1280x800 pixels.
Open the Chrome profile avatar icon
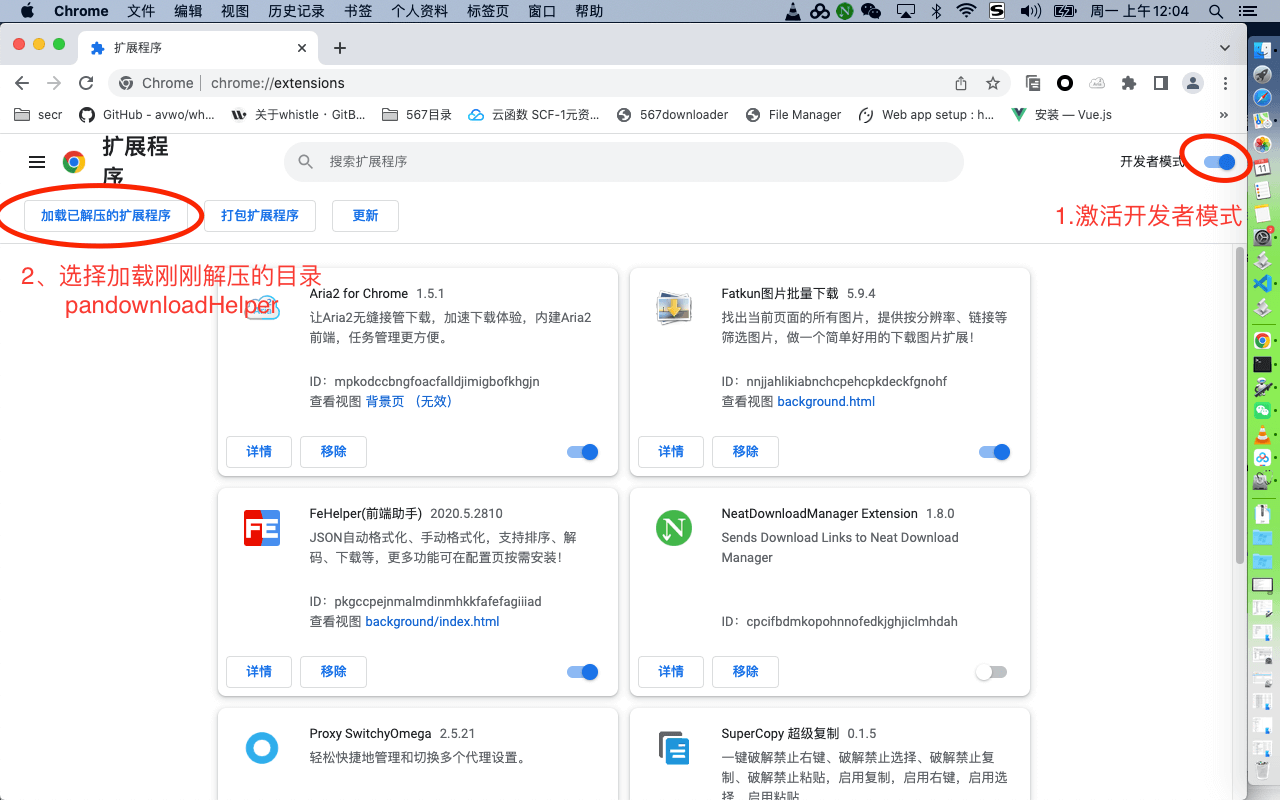click(1192, 83)
